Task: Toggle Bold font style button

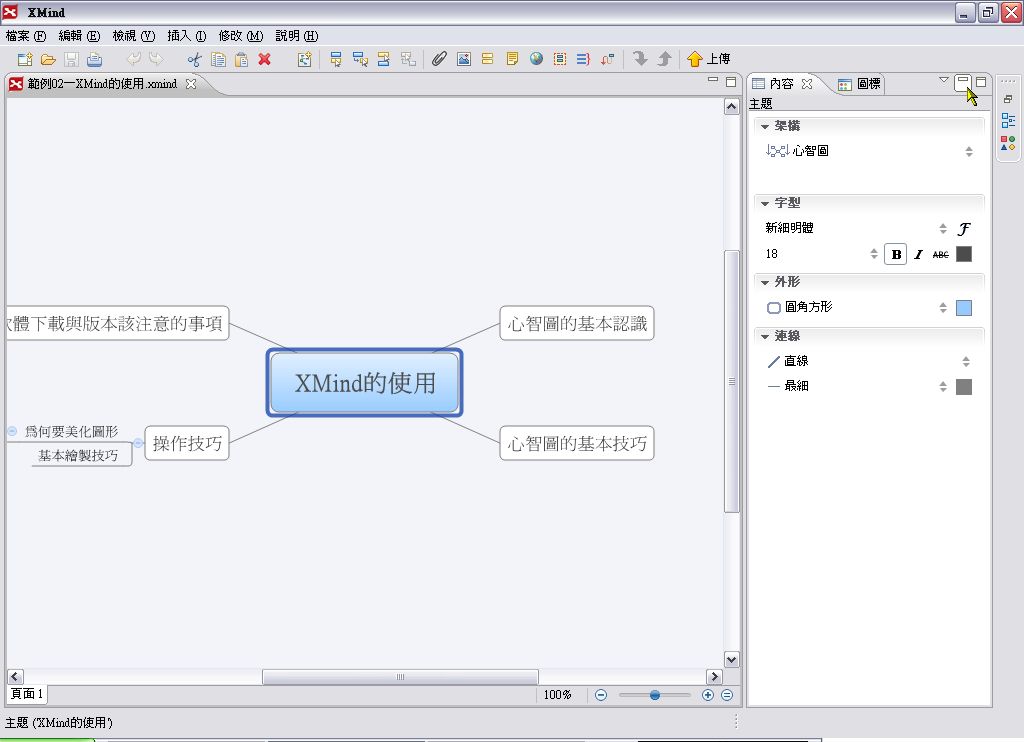Action: [x=895, y=254]
